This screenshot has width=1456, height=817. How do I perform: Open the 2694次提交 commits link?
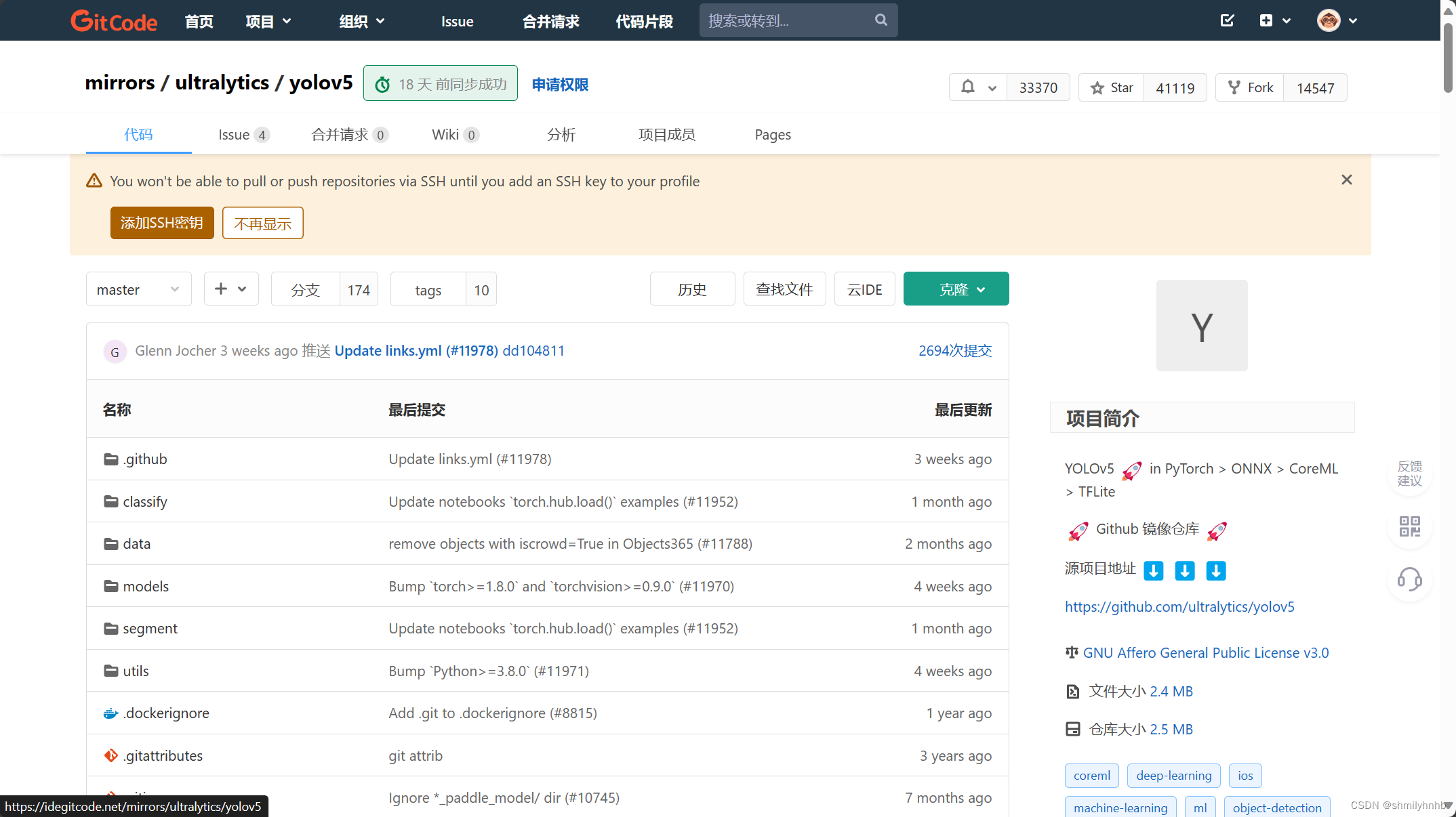click(x=955, y=350)
